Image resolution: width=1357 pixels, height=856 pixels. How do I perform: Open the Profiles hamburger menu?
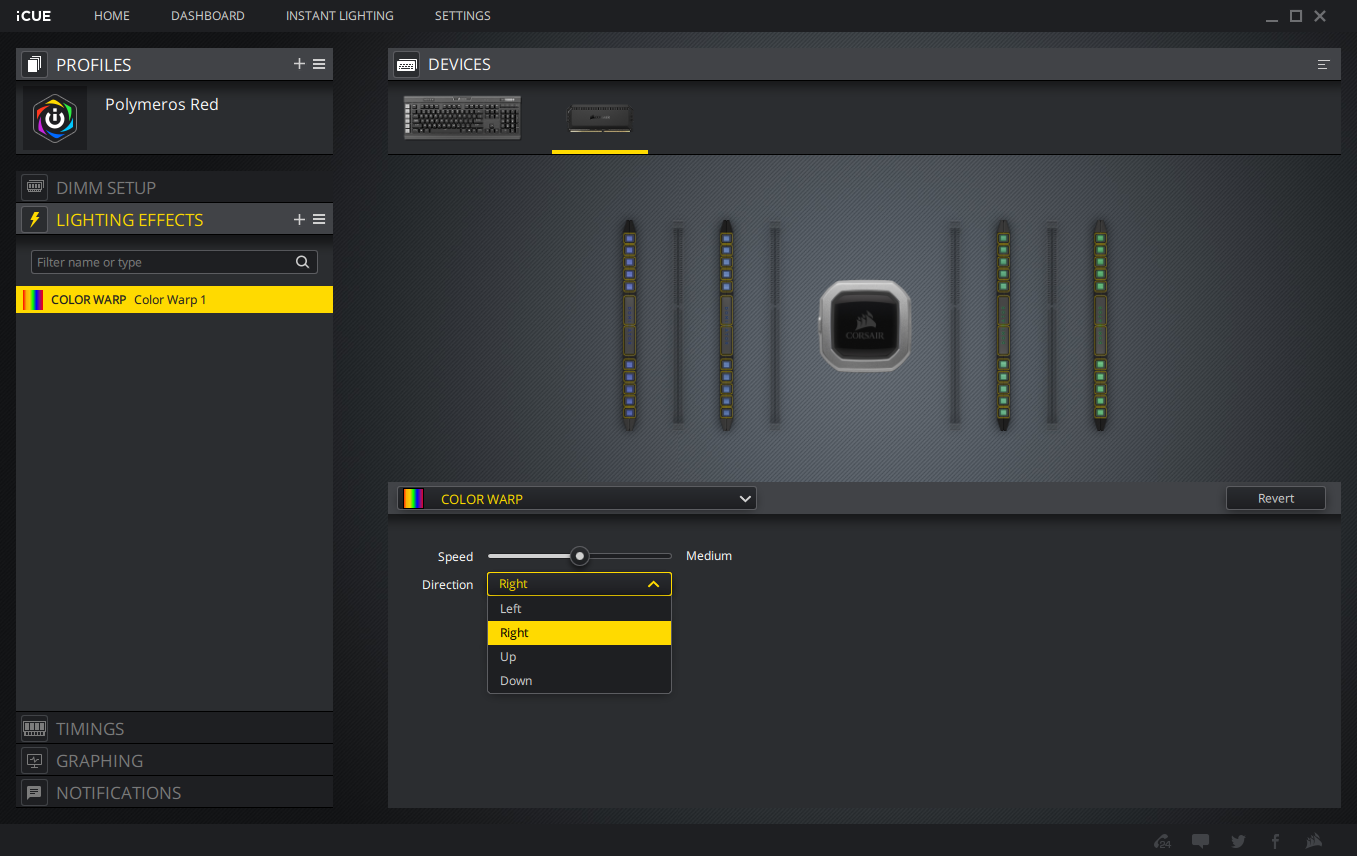tap(319, 64)
